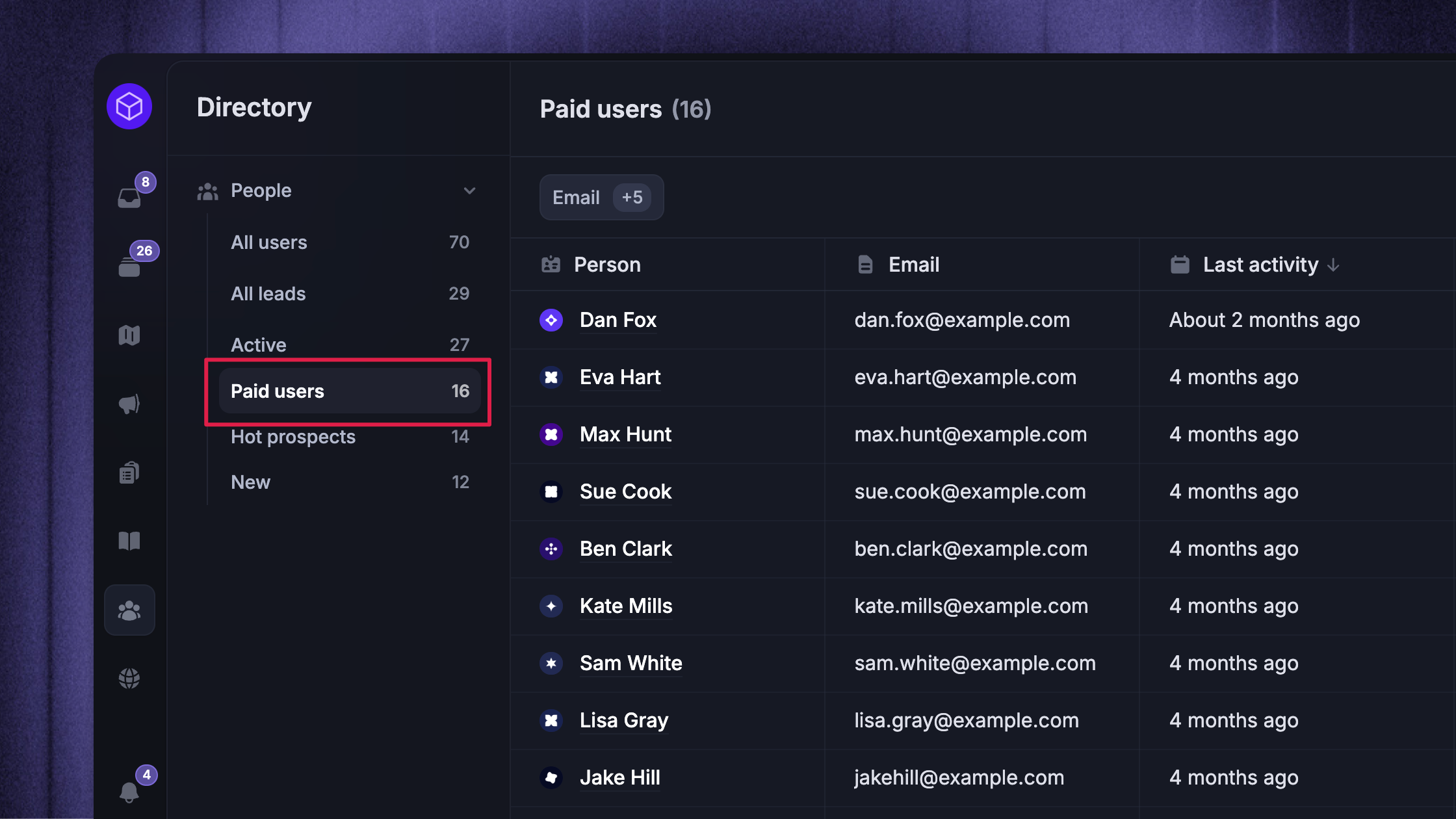The height and width of the screenshot is (819, 1456).
Task: Select the people directory icon in the sidebar
Action: (129, 610)
